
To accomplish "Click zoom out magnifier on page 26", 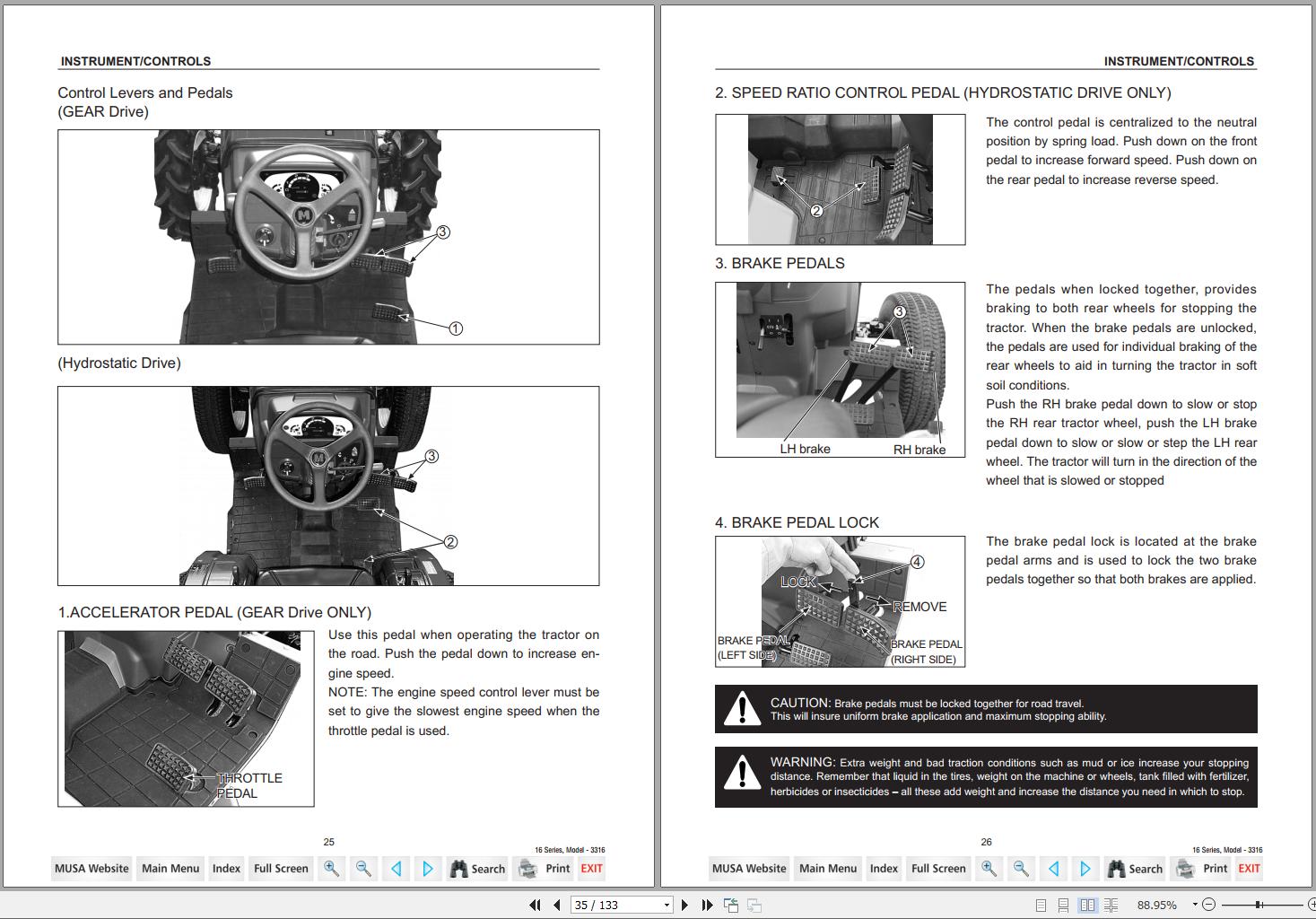I will coord(1021,868).
